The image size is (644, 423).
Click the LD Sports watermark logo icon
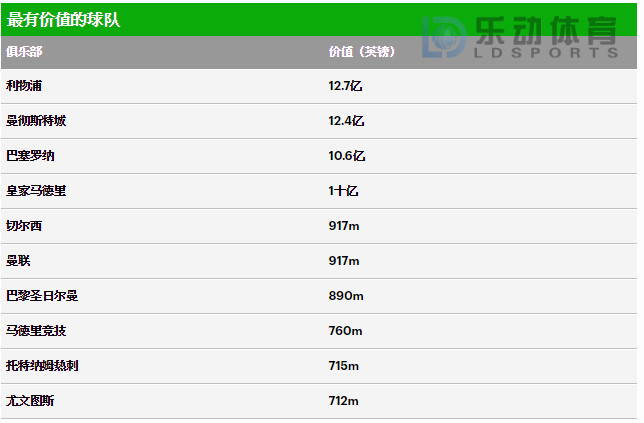(x=444, y=37)
